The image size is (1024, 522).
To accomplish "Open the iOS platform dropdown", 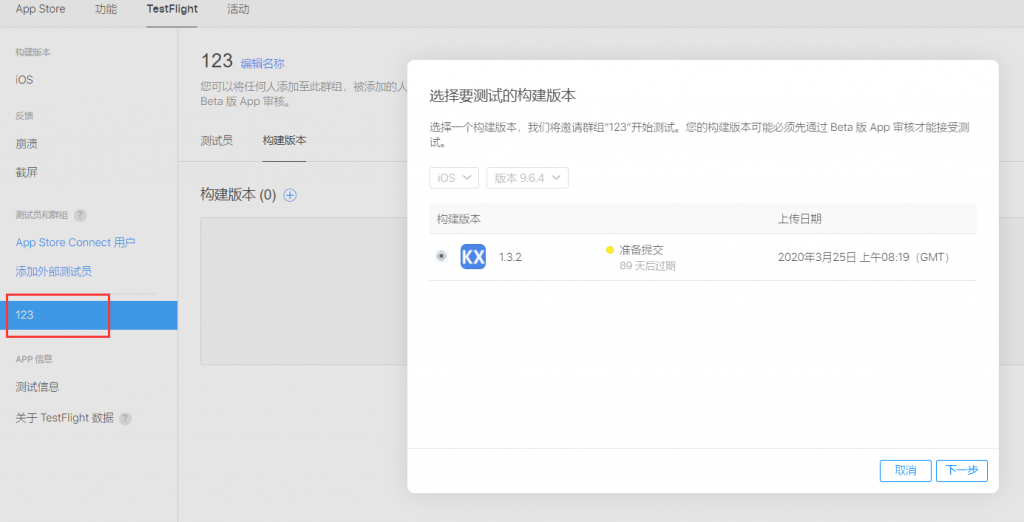I will pyautogui.click(x=454, y=178).
